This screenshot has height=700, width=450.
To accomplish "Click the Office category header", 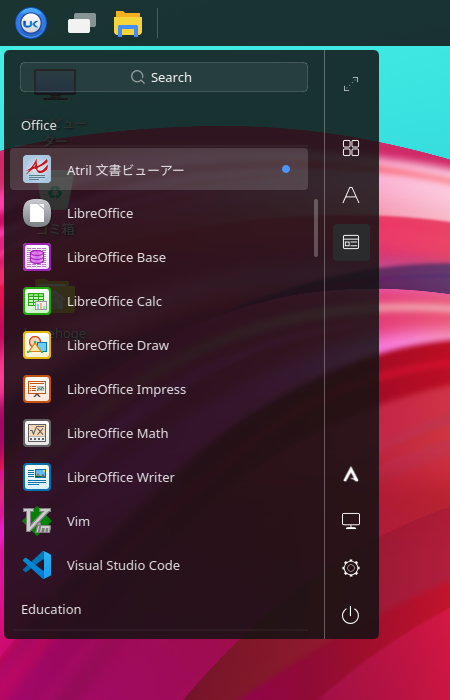I will 39,125.
